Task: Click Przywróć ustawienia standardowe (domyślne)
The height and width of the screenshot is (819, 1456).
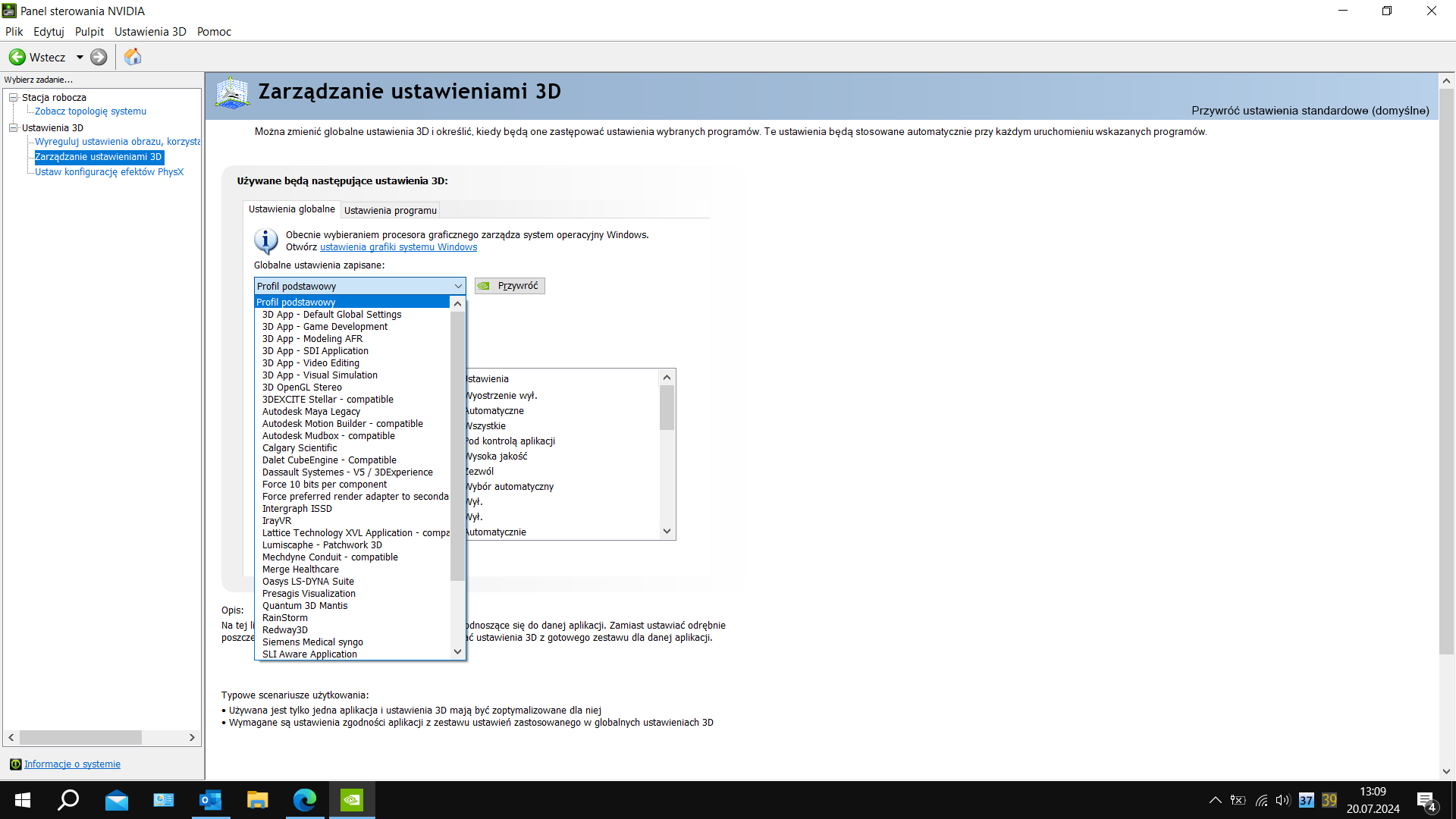Action: (x=1310, y=111)
